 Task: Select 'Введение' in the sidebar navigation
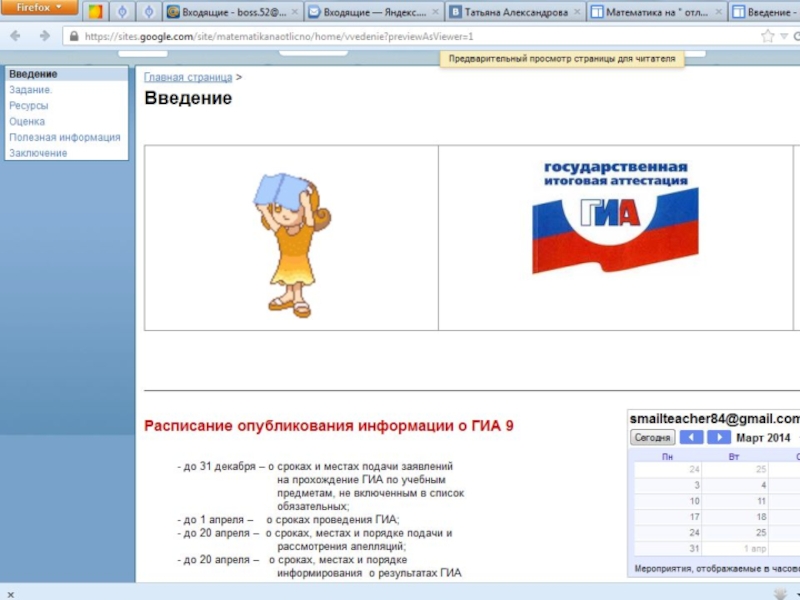pyautogui.click(x=33, y=74)
